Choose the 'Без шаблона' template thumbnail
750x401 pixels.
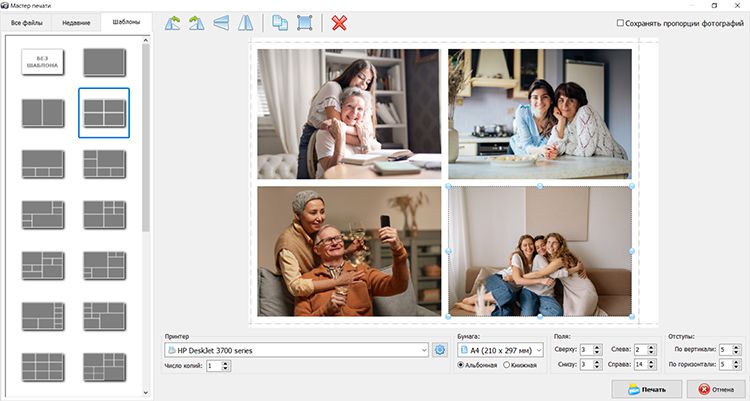click(42, 62)
